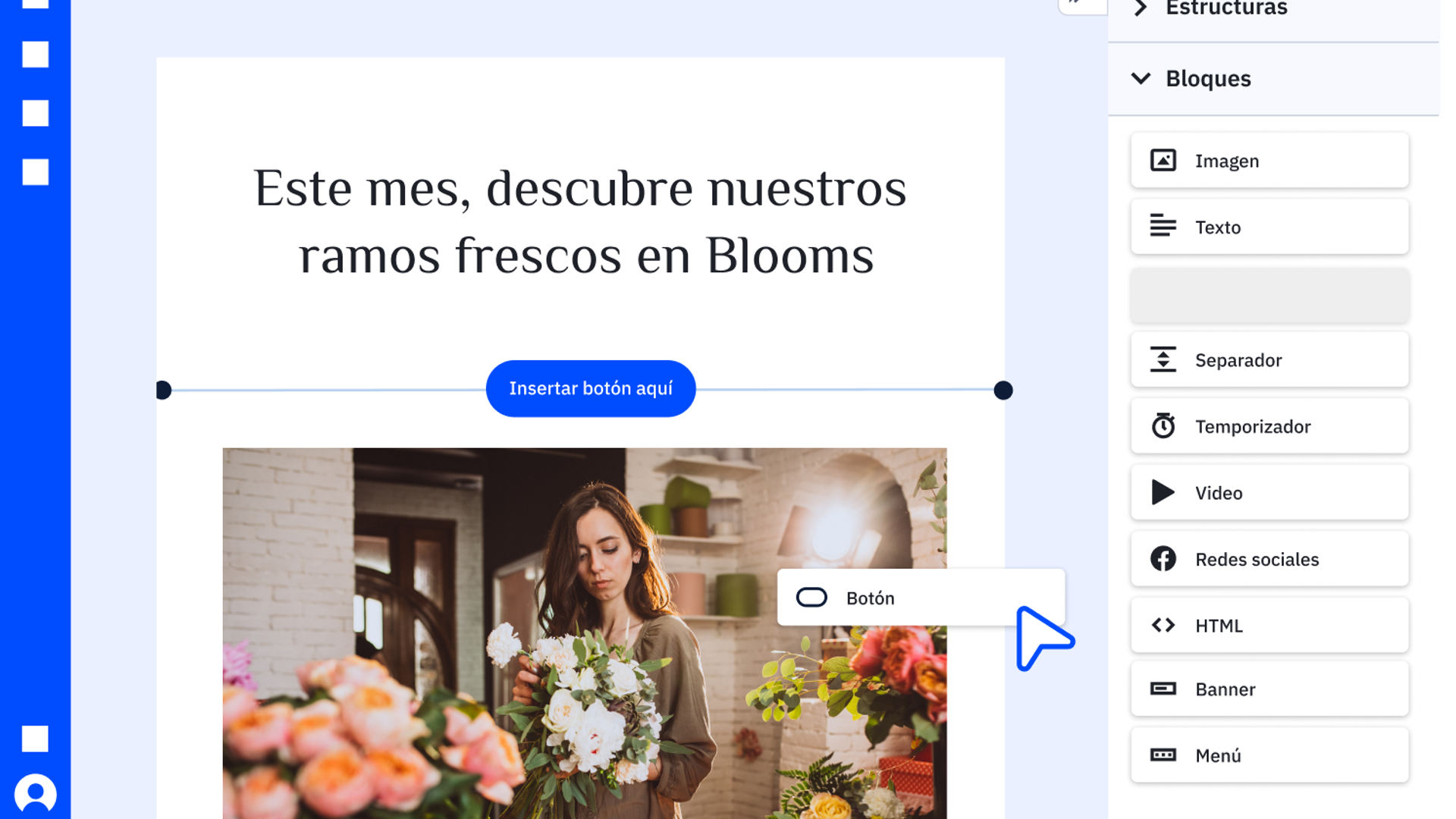
Task: Click the empty gray block placeholder
Action: pos(1269,294)
